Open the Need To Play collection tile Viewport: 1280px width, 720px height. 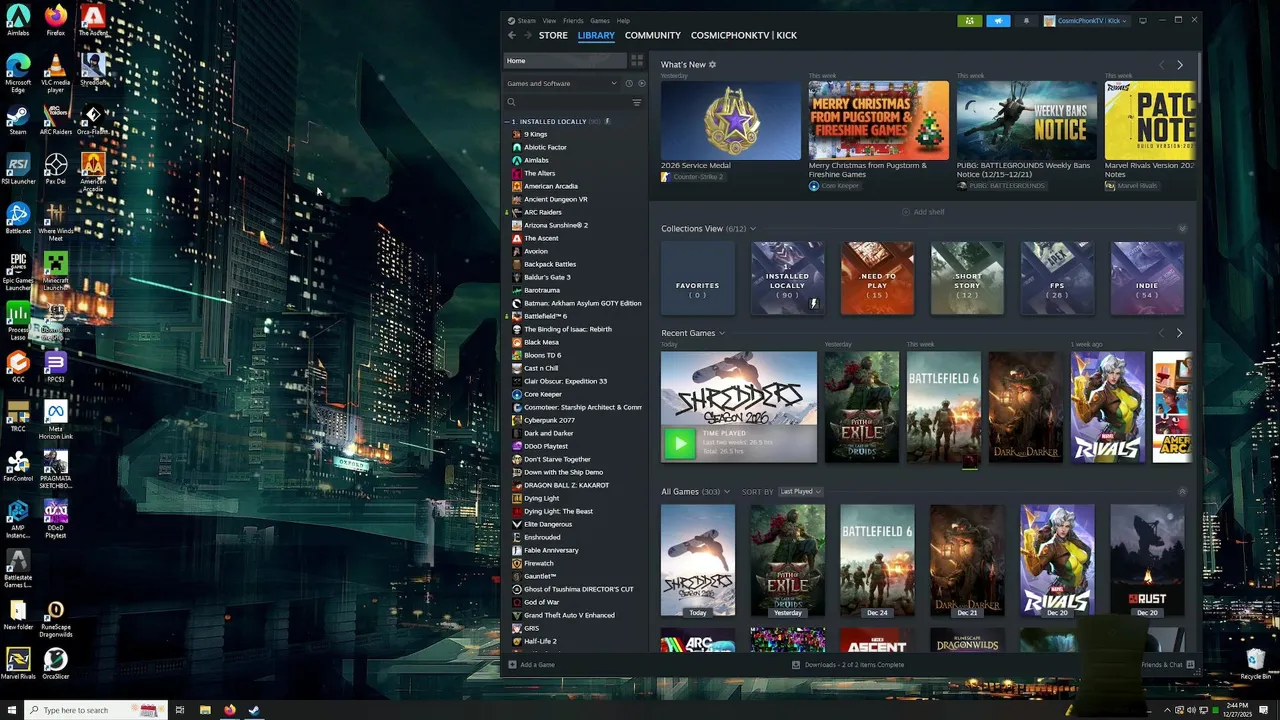pos(877,279)
